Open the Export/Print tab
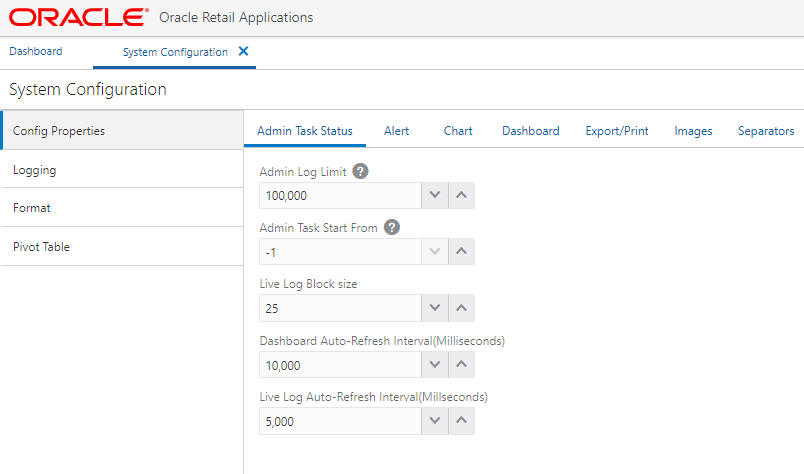 coord(617,131)
